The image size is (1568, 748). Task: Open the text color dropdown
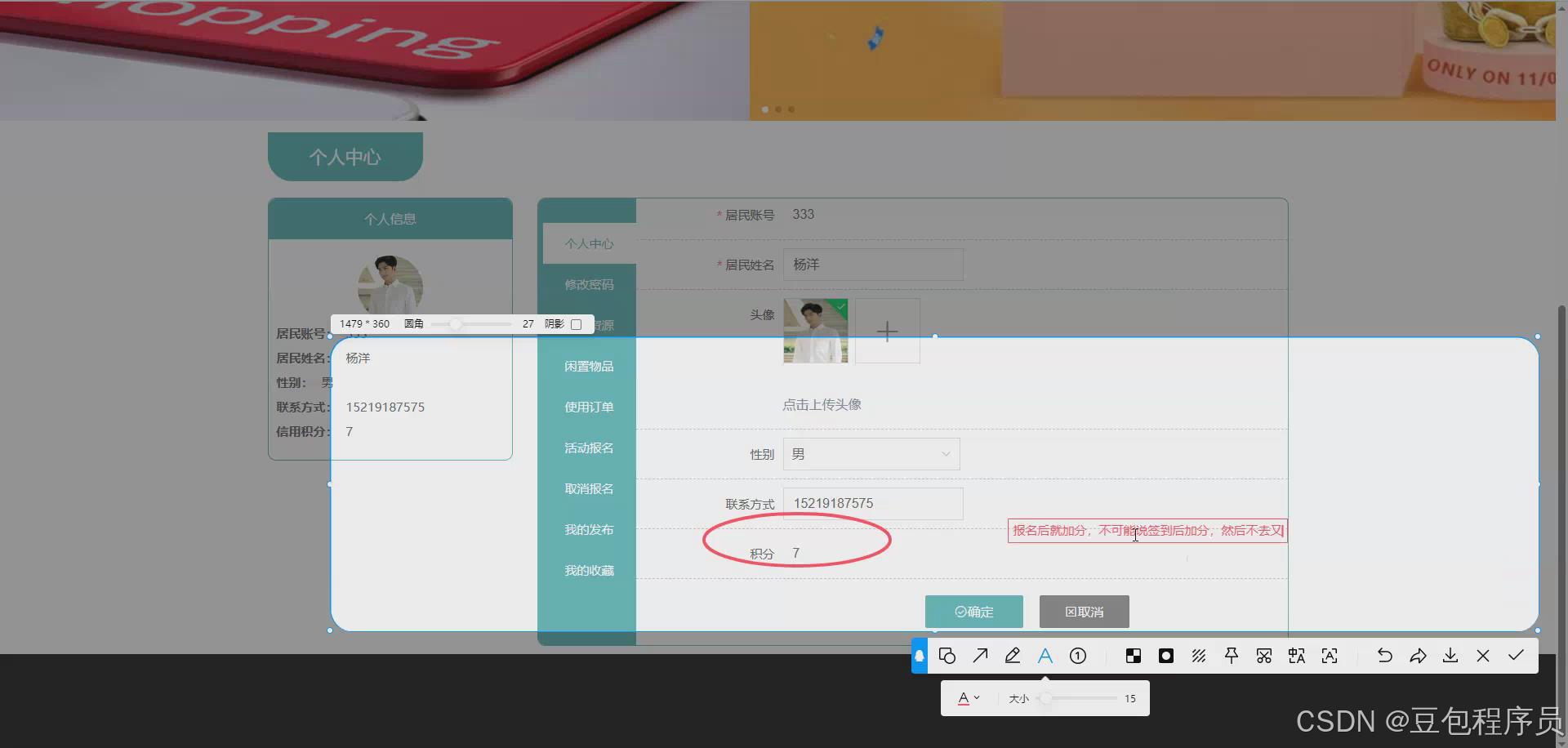pos(969,698)
